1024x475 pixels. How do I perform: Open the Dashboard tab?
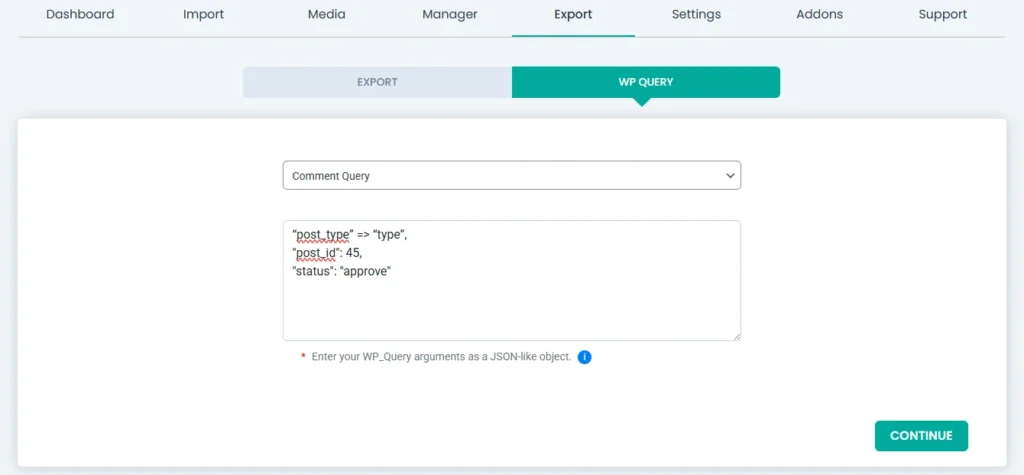[x=80, y=15]
